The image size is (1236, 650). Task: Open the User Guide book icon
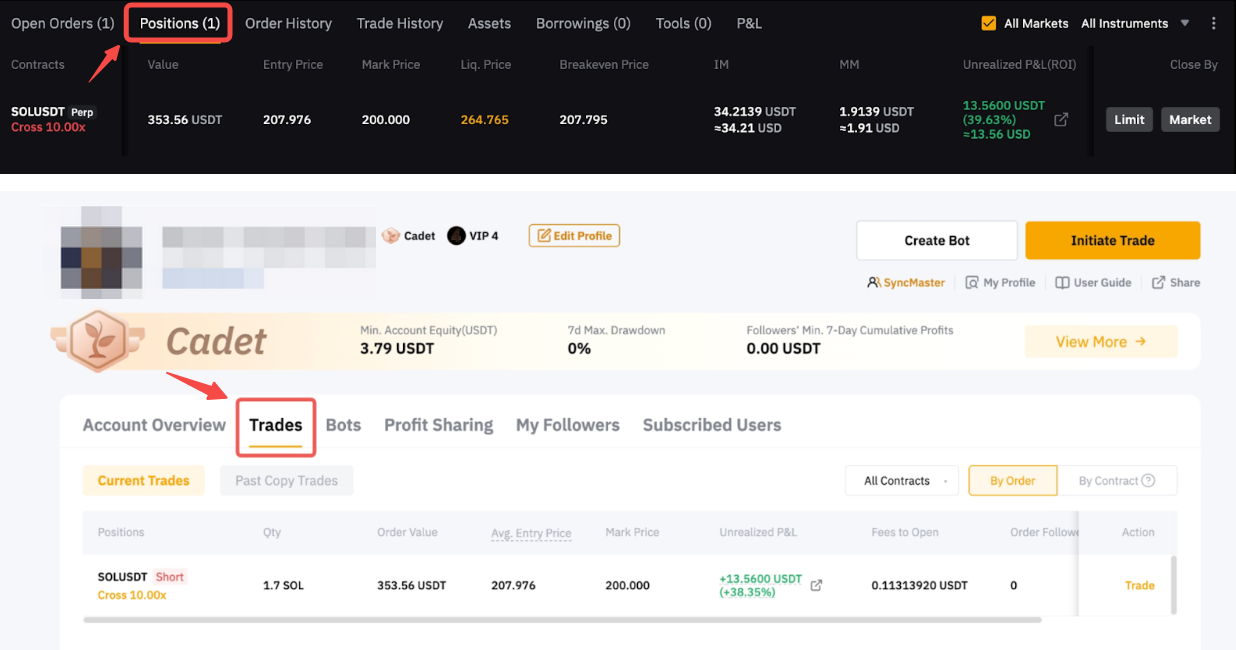pyautogui.click(x=1062, y=283)
